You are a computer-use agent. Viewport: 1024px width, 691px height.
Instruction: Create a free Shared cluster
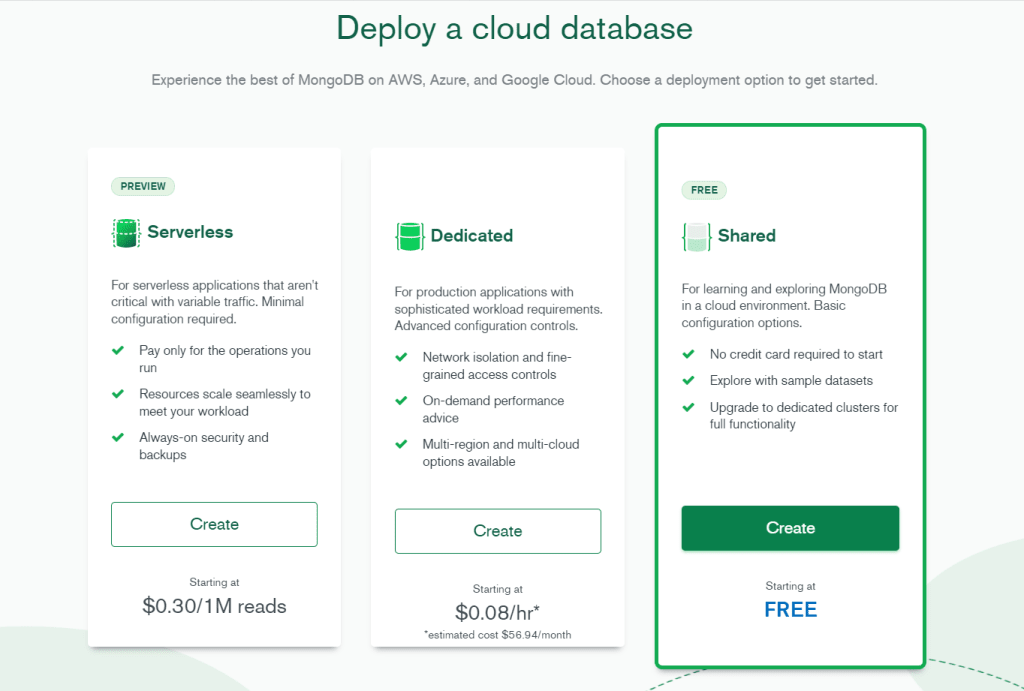790,528
